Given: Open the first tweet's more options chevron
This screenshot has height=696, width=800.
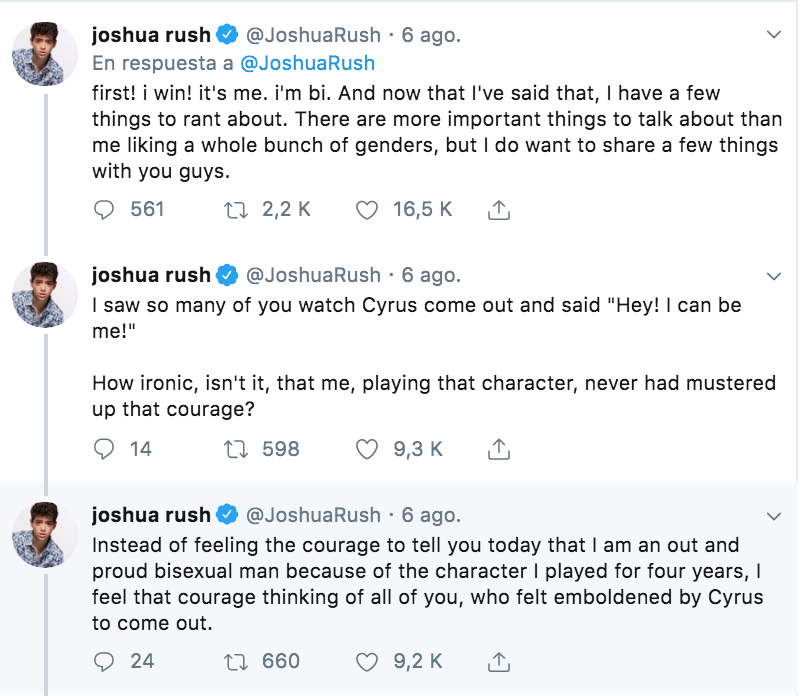Looking at the screenshot, I should [773, 35].
